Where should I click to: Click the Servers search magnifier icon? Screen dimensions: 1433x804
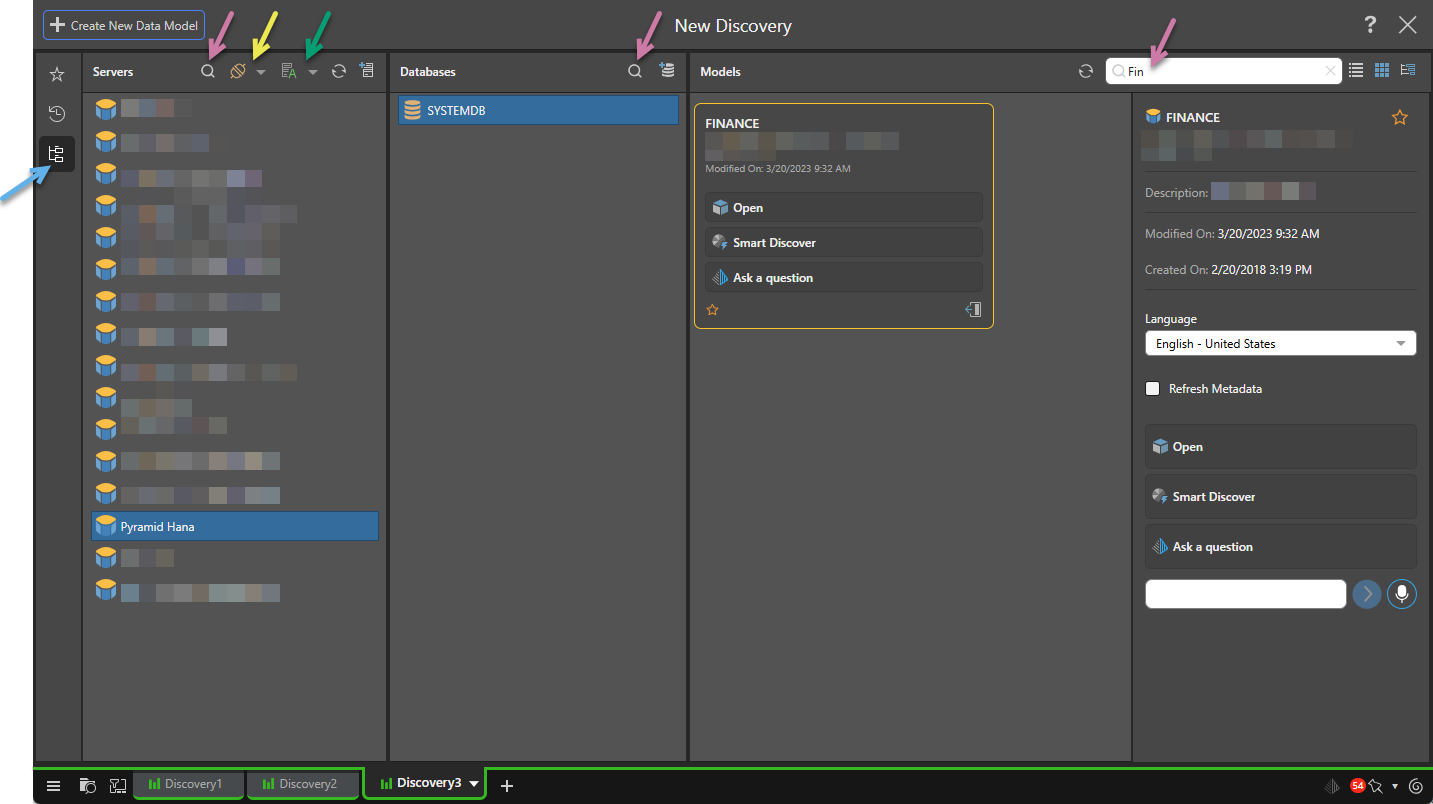coord(208,72)
